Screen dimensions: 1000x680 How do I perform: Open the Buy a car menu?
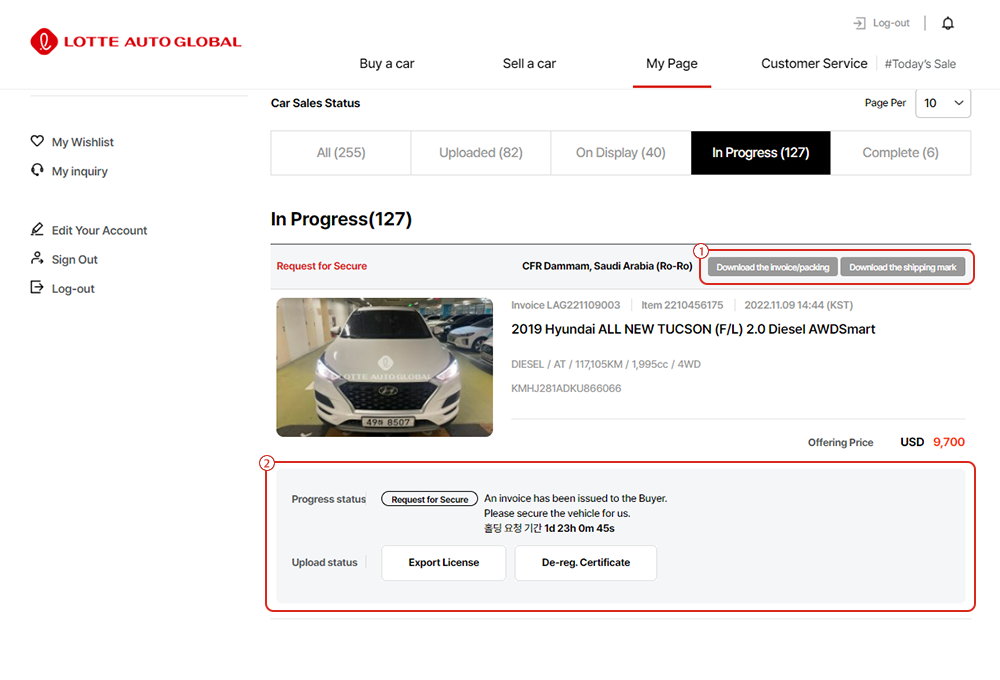tap(386, 64)
